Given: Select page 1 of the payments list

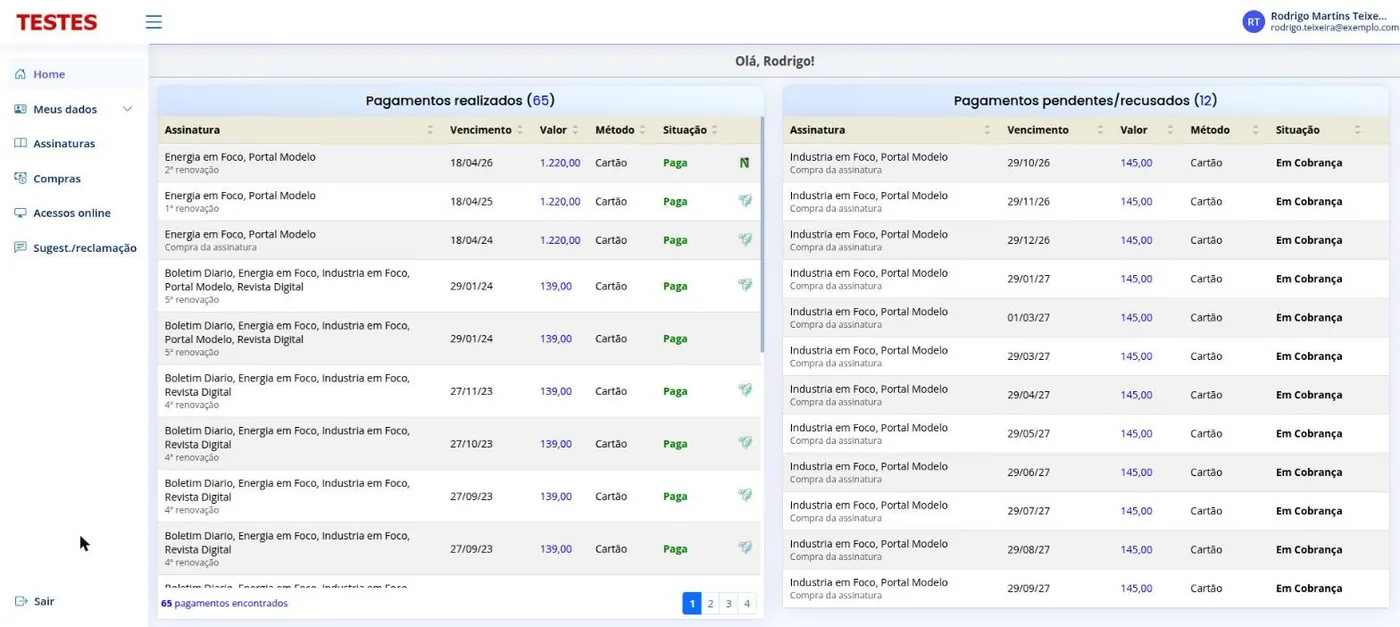Looking at the screenshot, I should coord(691,603).
